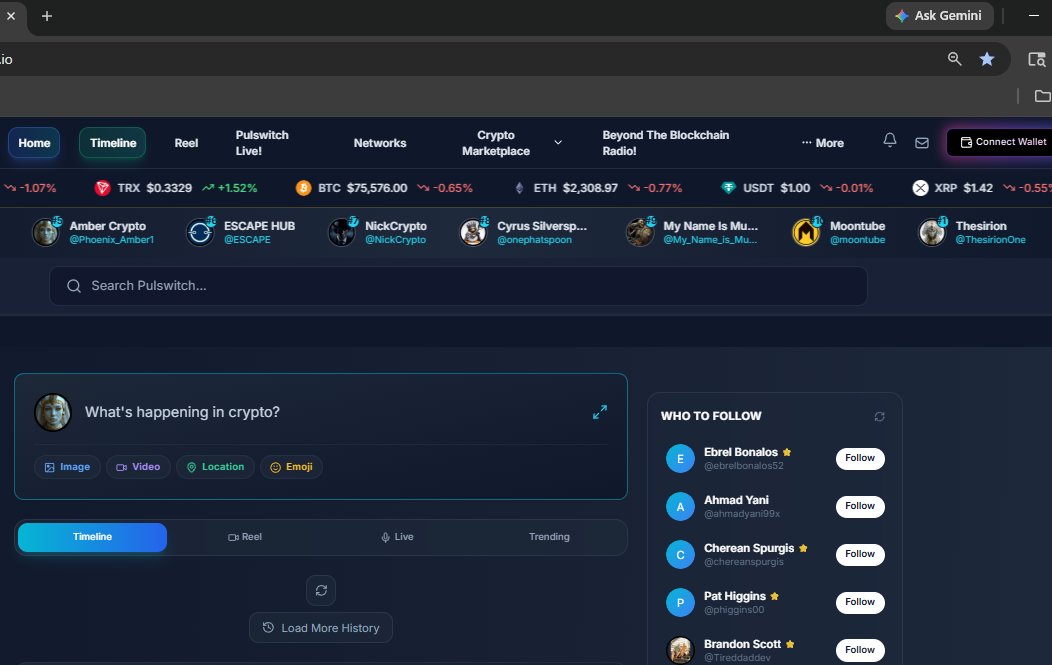
Task: Open the Emoji picker
Action: click(291, 467)
